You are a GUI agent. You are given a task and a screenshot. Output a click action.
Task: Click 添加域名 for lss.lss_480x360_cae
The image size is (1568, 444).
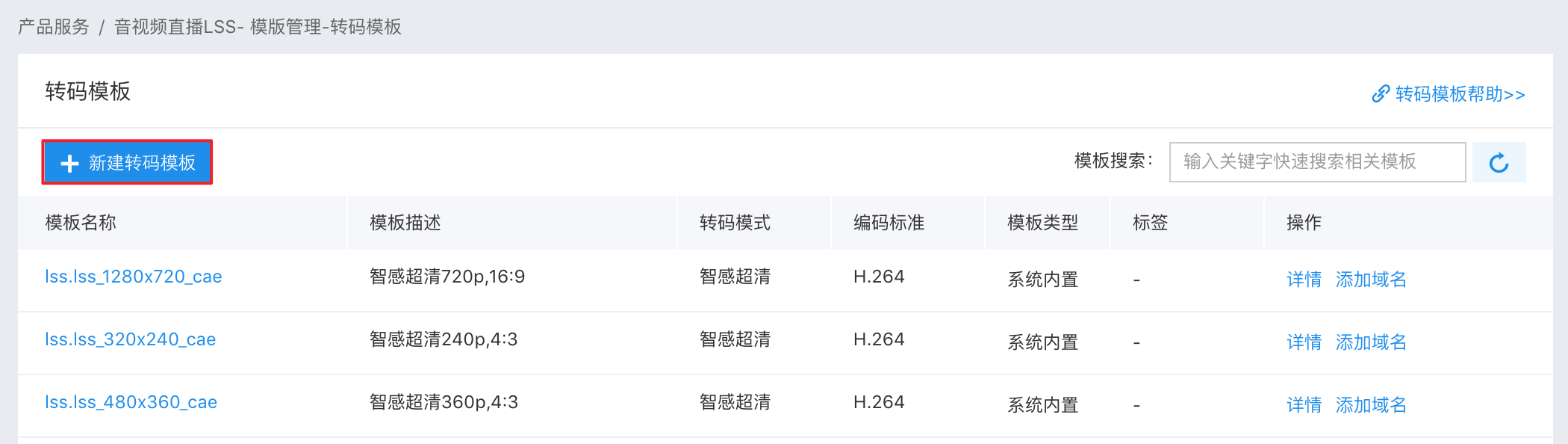(1370, 405)
